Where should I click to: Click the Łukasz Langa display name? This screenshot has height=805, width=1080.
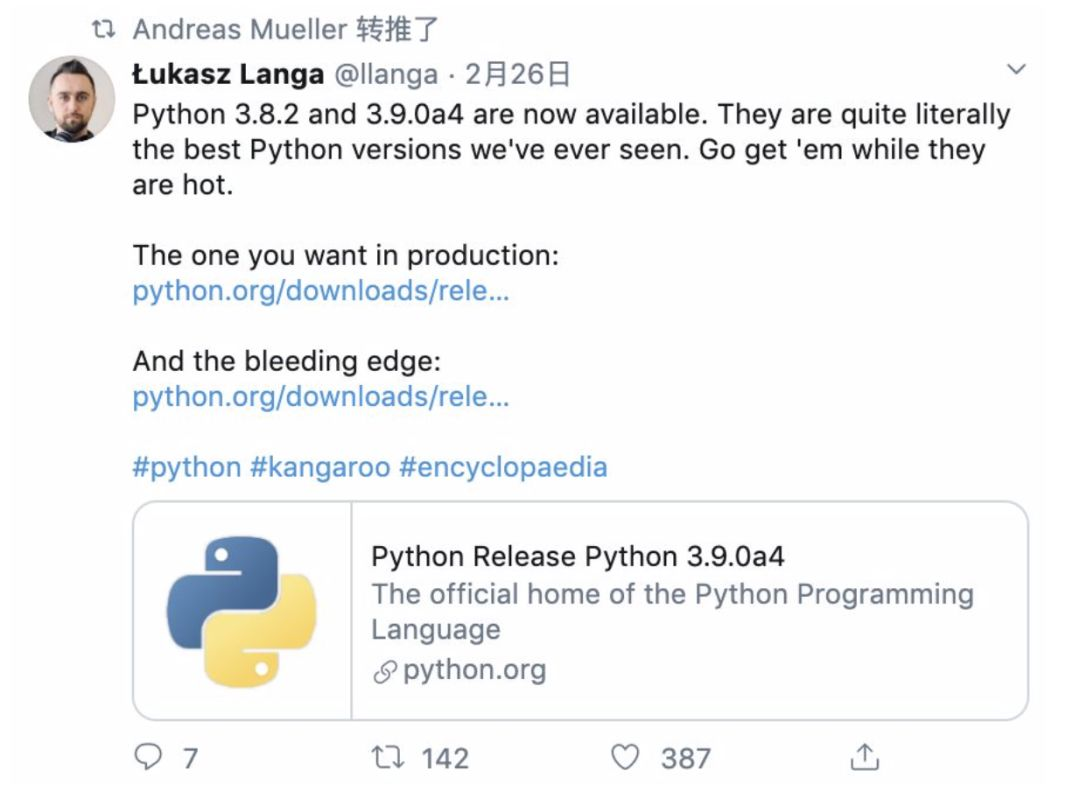[228, 74]
